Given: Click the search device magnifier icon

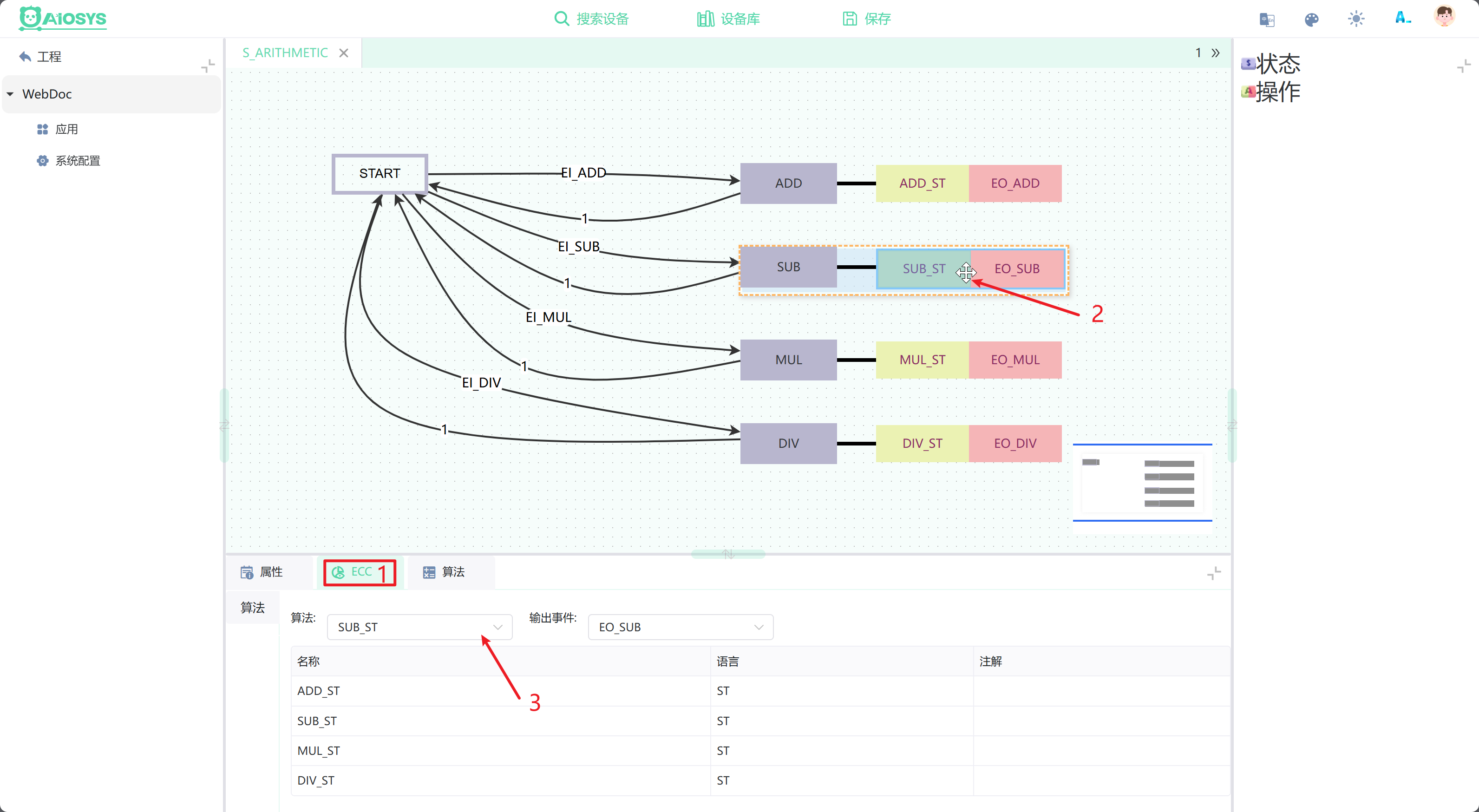Looking at the screenshot, I should [561, 19].
